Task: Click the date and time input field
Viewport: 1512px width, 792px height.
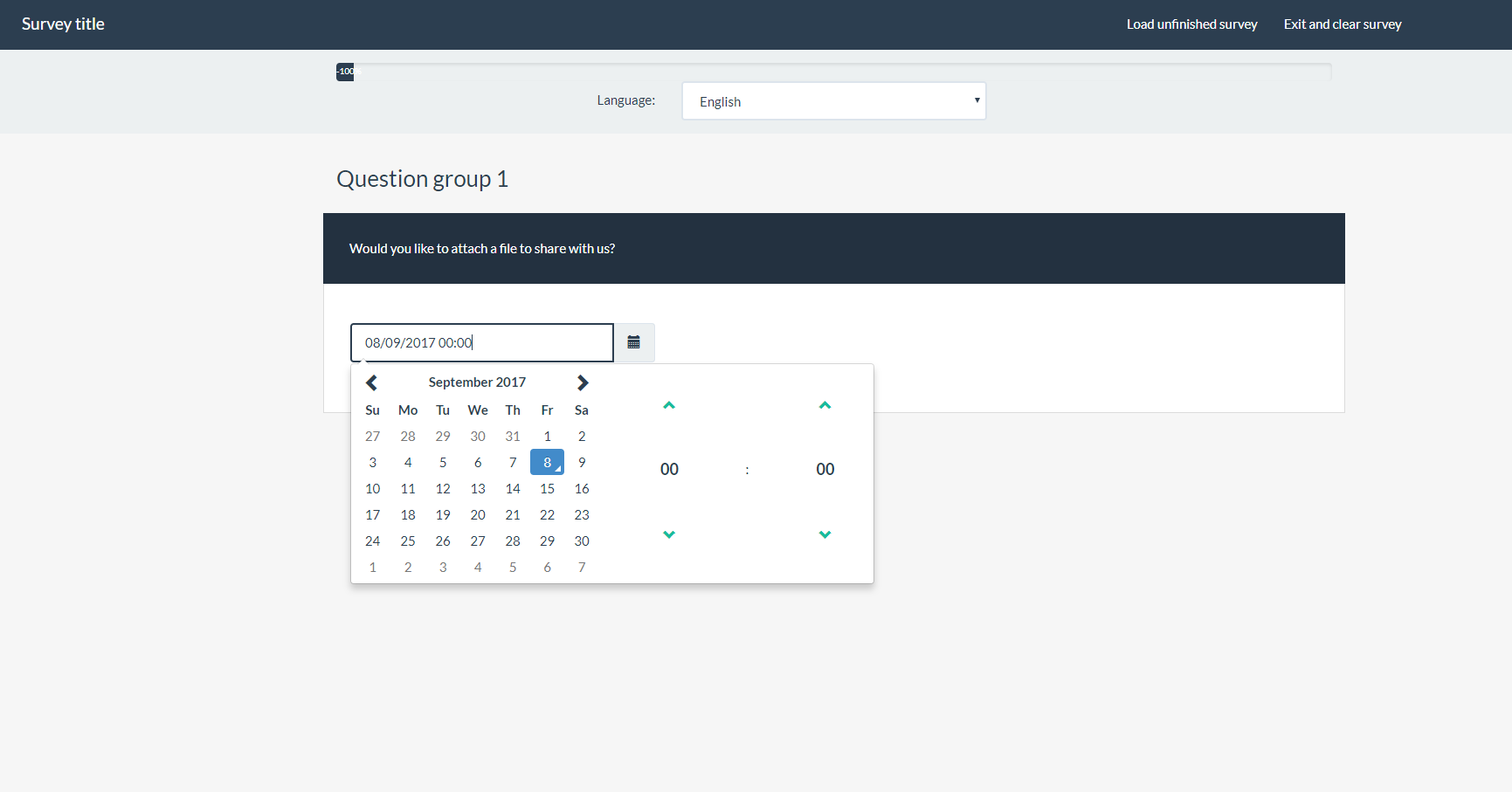Action: [x=481, y=342]
